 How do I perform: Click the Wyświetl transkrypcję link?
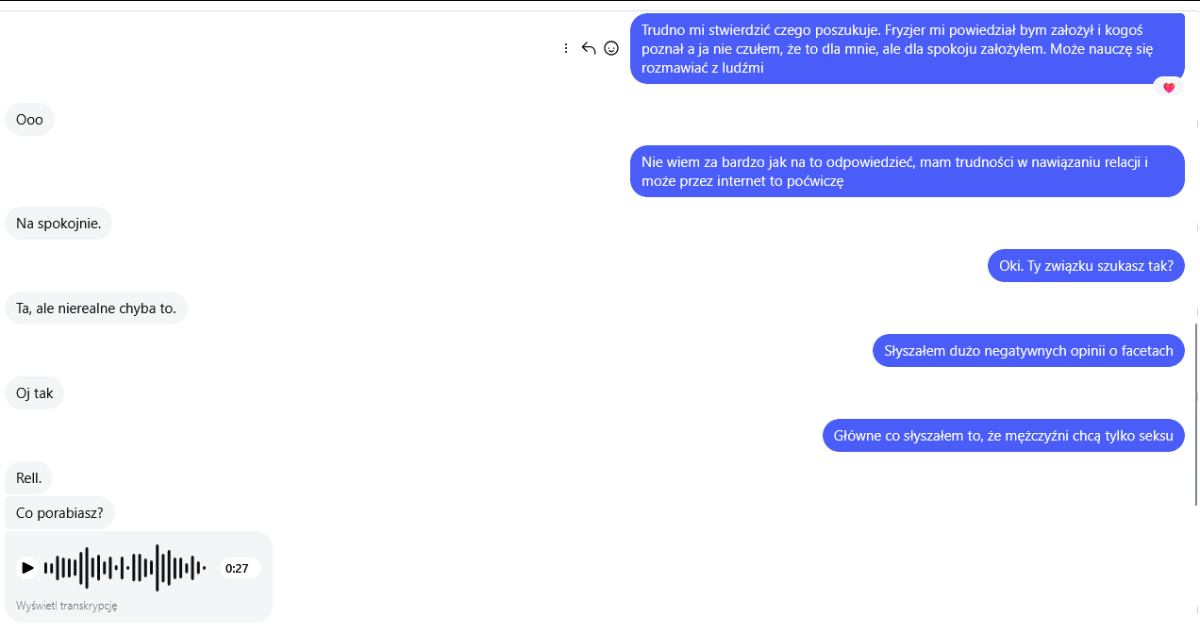pos(67,606)
